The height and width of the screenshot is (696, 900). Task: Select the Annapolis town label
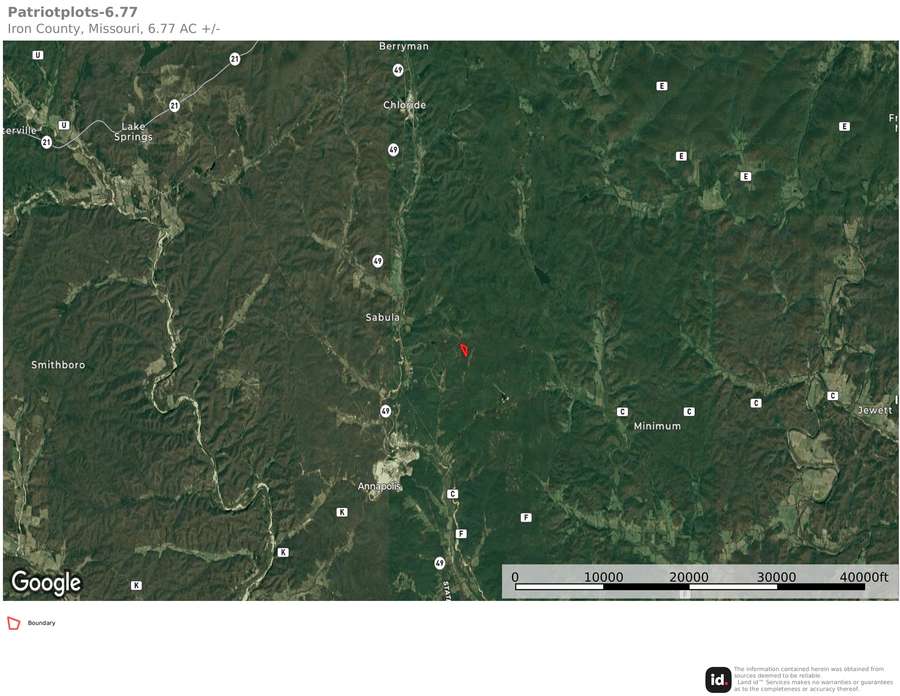378,487
